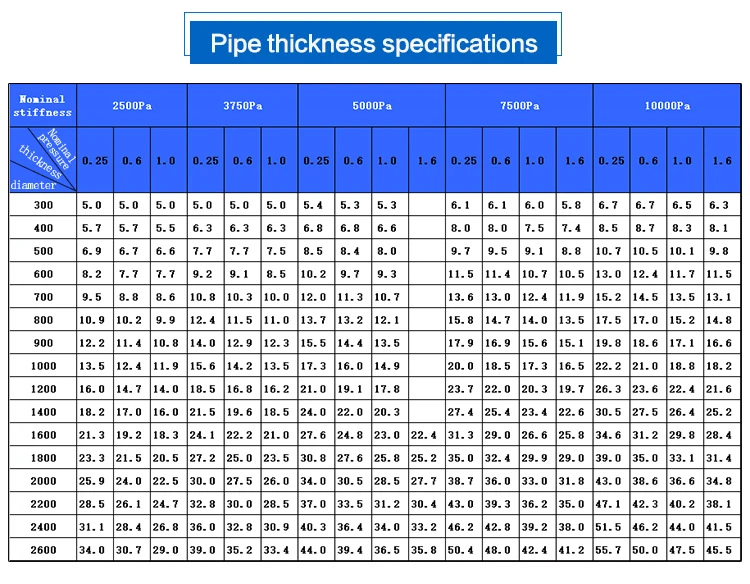Image resolution: width=750 pixels, height=584 pixels.
Task: Click the 1400 diameter row label
Action: 42,412
